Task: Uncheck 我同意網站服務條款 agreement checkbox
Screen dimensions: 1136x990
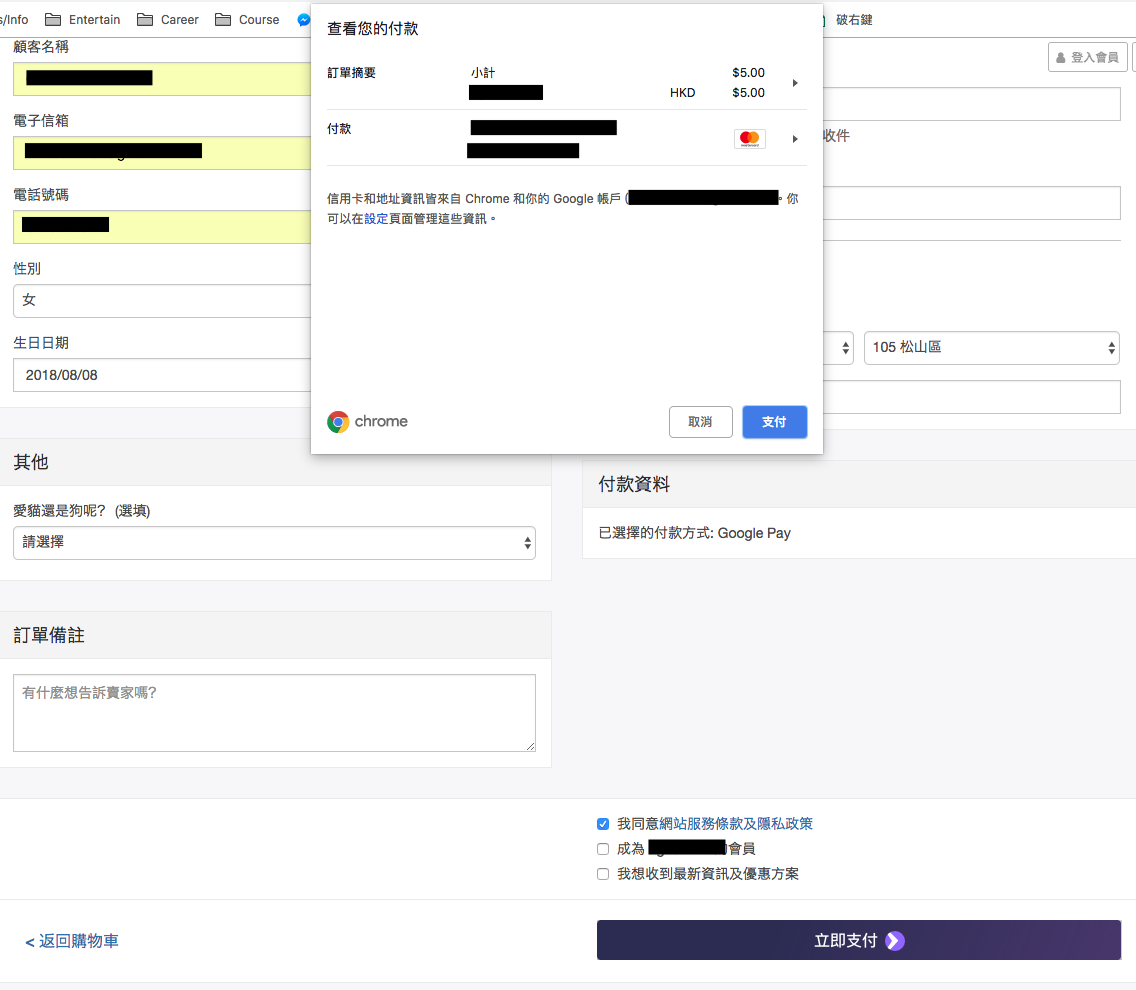Action: [x=603, y=824]
